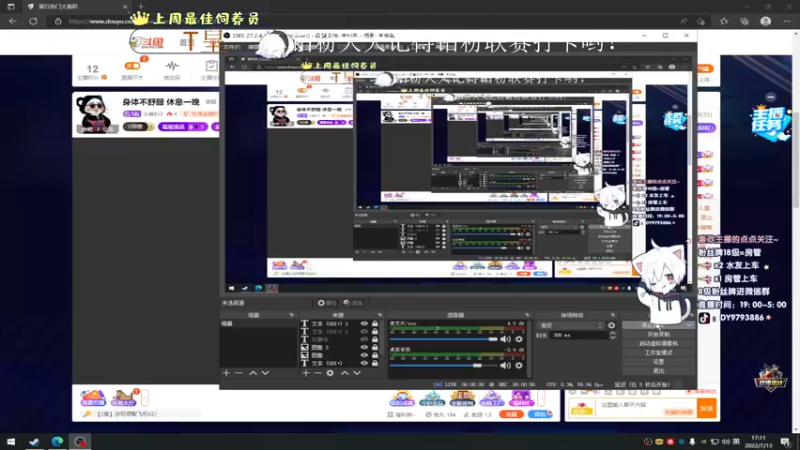Move the source down with the Sources down arrow
This screenshot has width=800, height=450.
357,373
